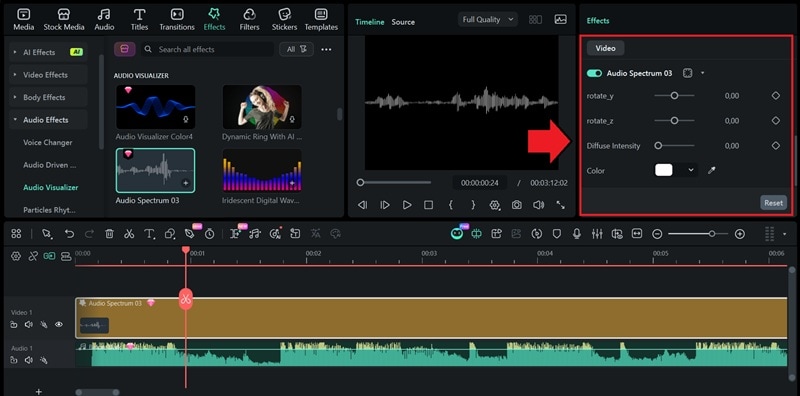Click the Search all effects field
Screen dimensions: 800x396
coord(207,50)
